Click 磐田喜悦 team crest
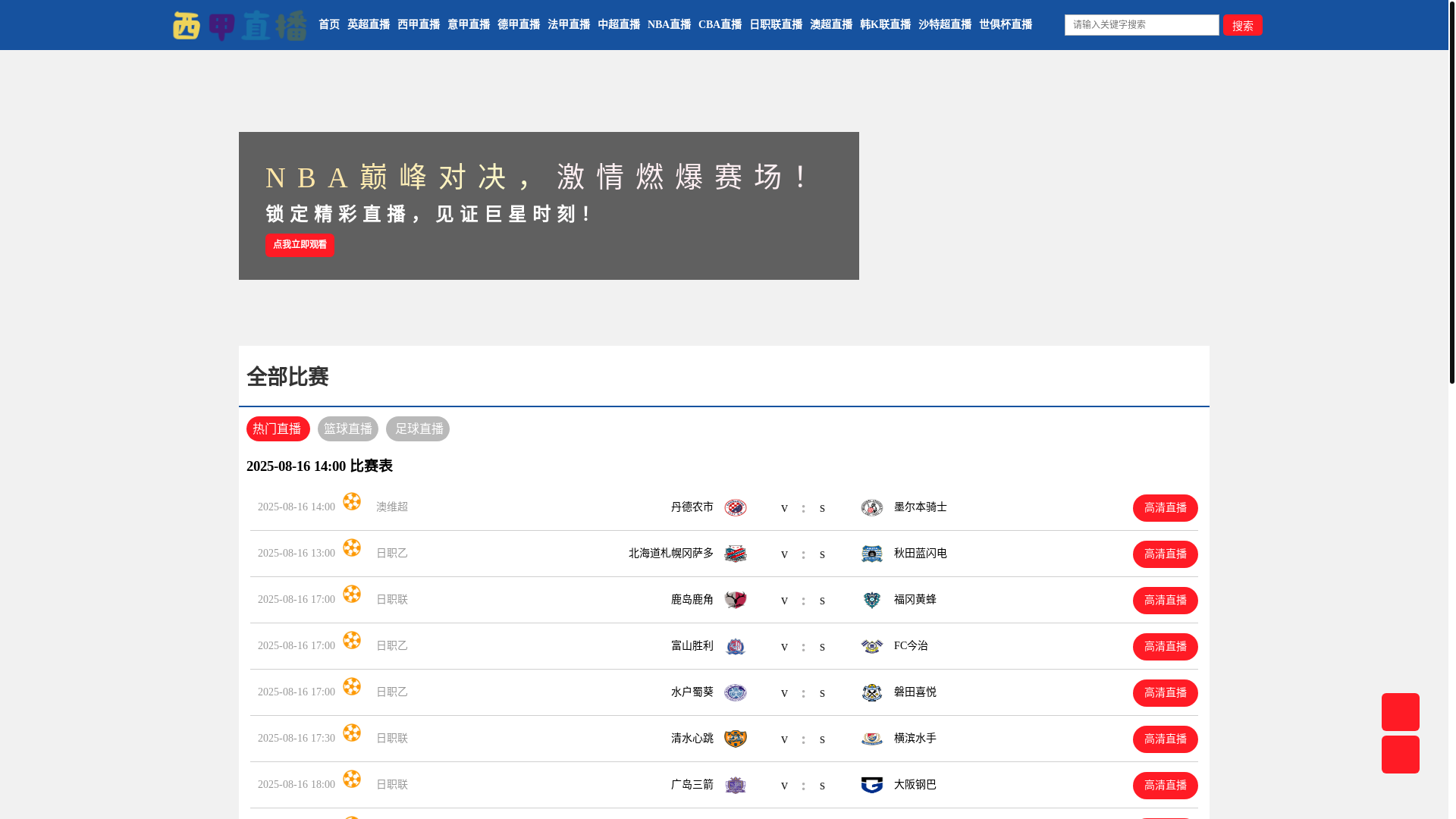The width and height of the screenshot is (1456, 819). 872,692
